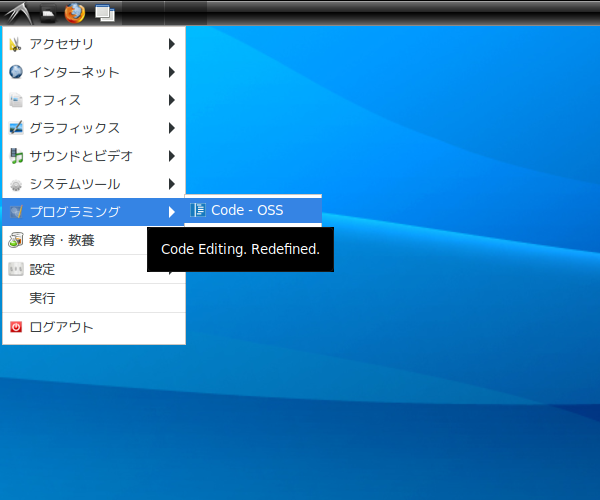Click the settings icon beside 設定
This screenshot has height=500, width=600.
click(16, 269)
